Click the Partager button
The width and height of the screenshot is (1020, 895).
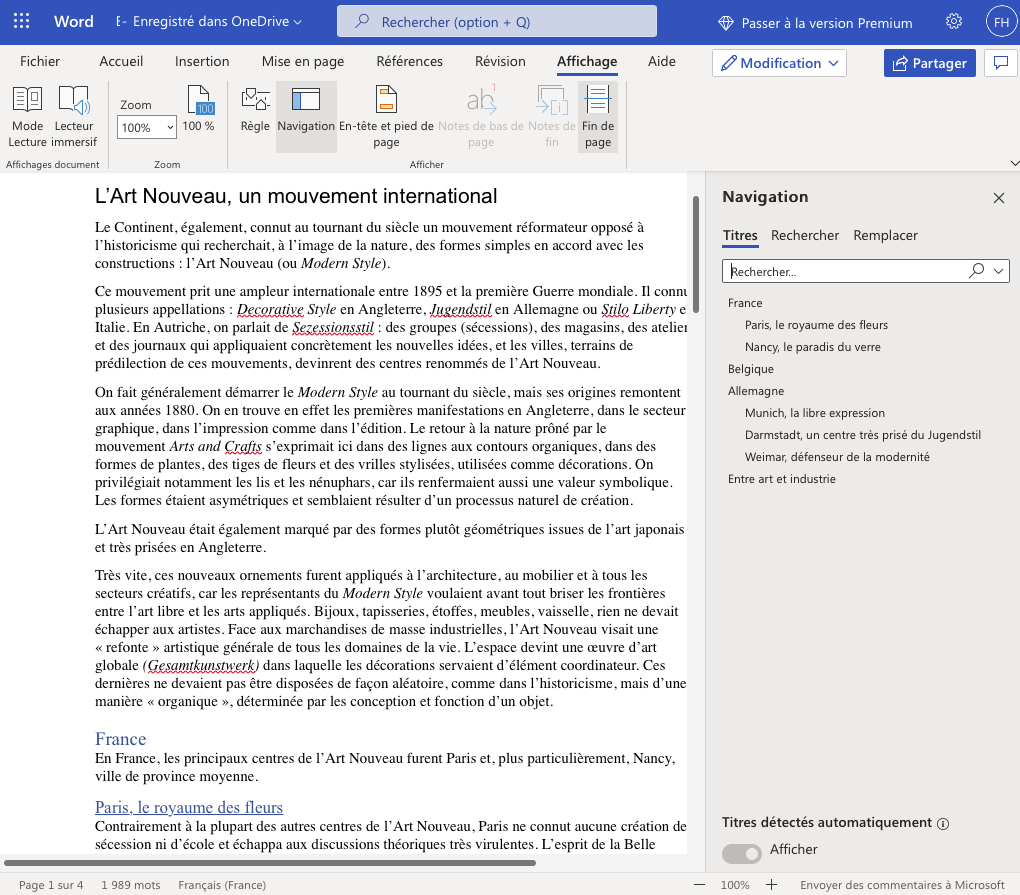(x=930, y=63)
